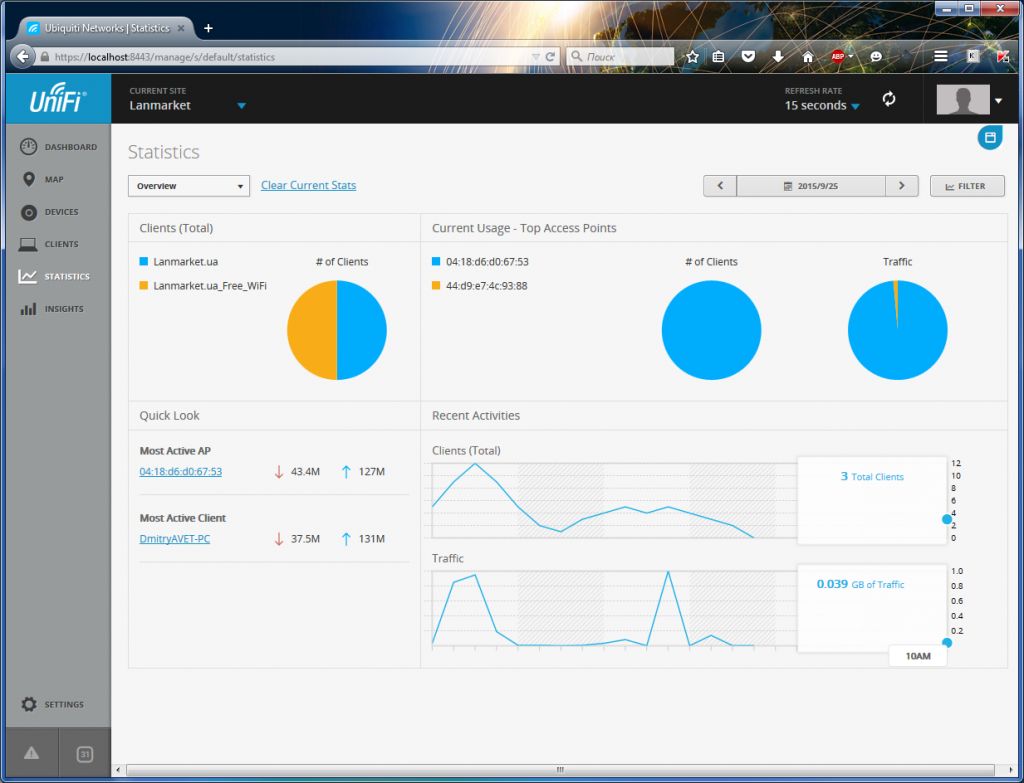Click the refresh icon in top bar
This screenshot has width=1024, height=783.
(x=888, y=99)
